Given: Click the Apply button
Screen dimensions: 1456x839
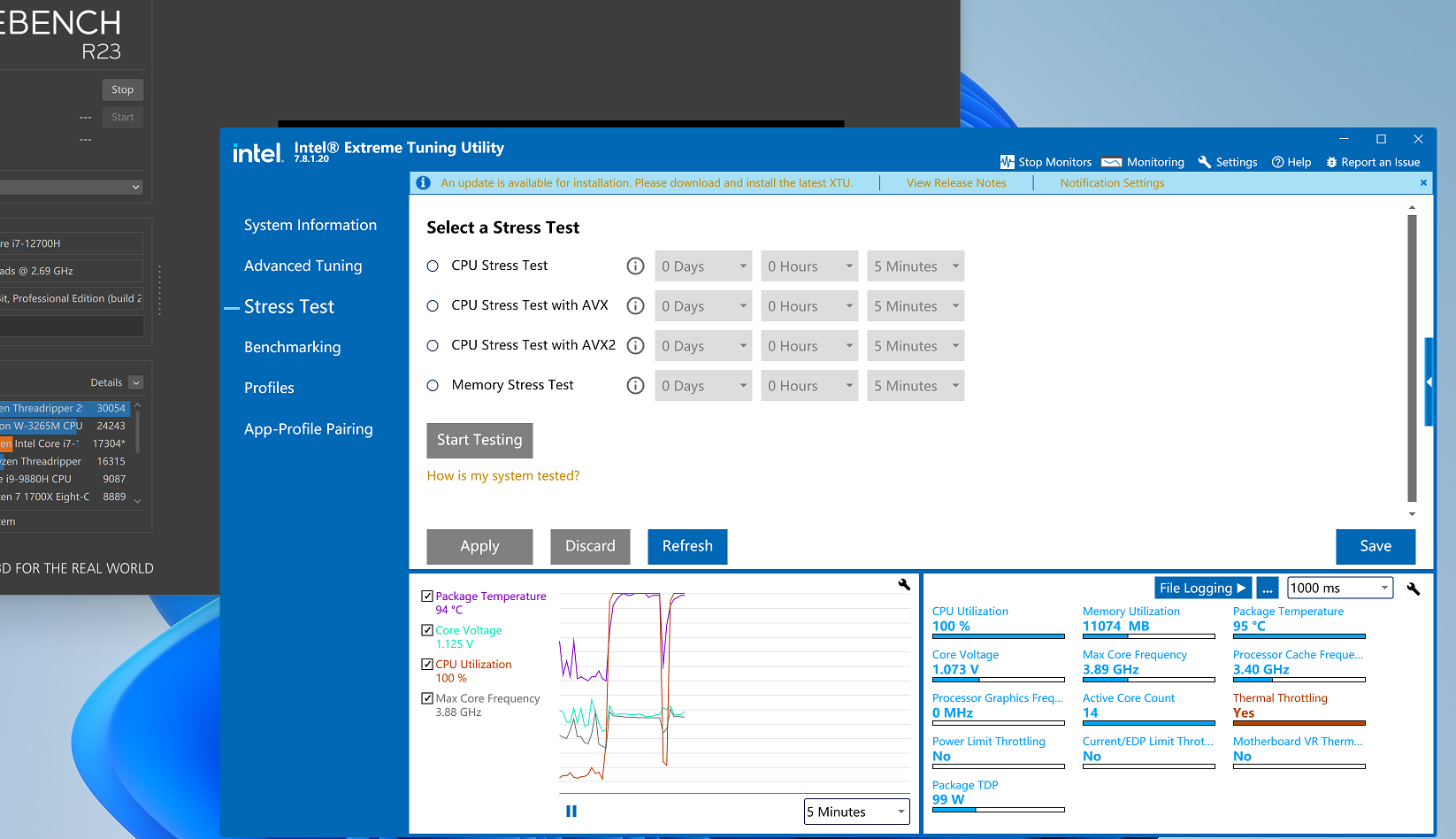Looking at the screenshot, I should click(x=479, y=546).
